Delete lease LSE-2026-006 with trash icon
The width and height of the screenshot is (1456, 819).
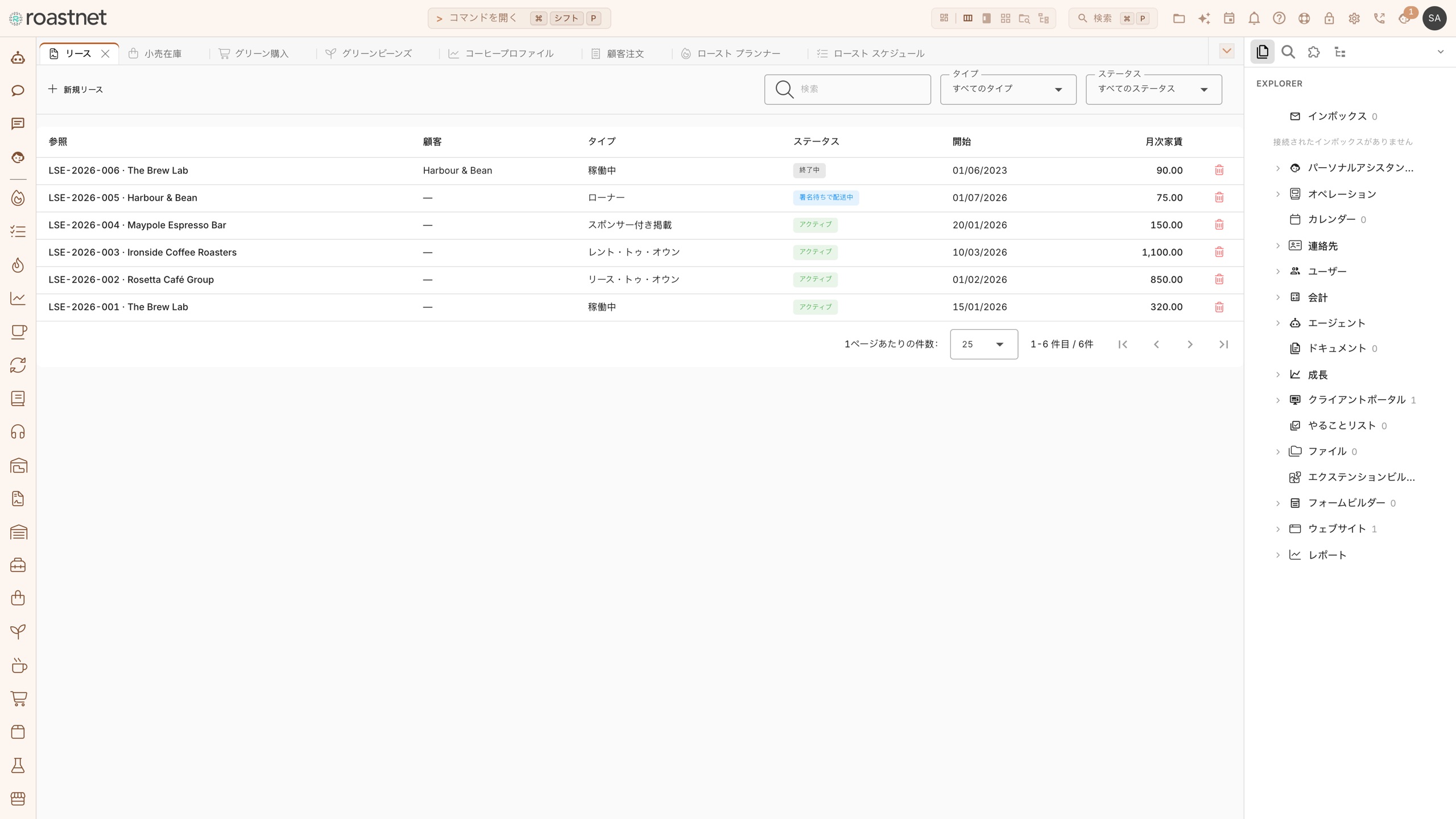click(x=1219, y=170)
